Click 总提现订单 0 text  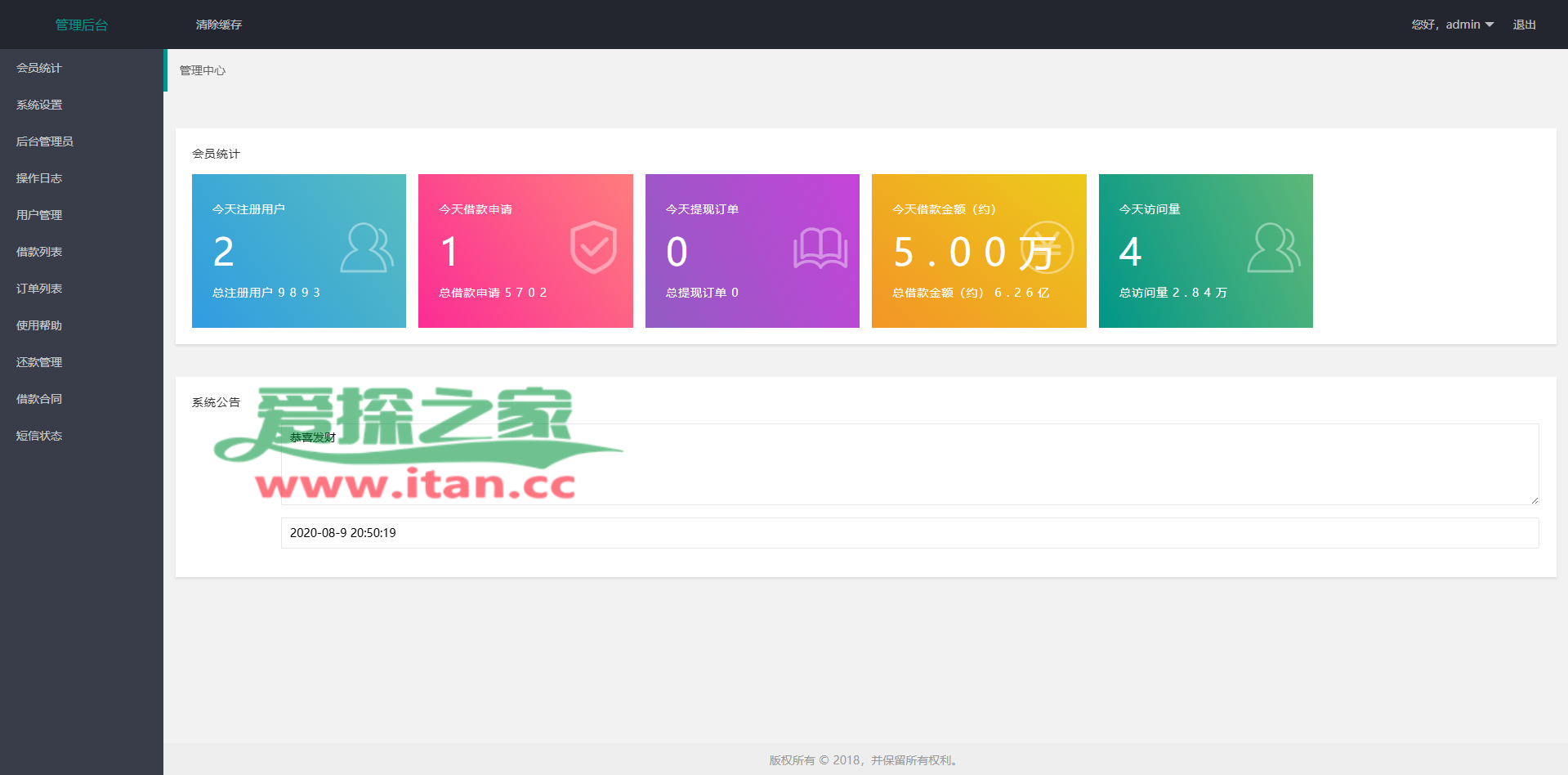coord(702,293)
